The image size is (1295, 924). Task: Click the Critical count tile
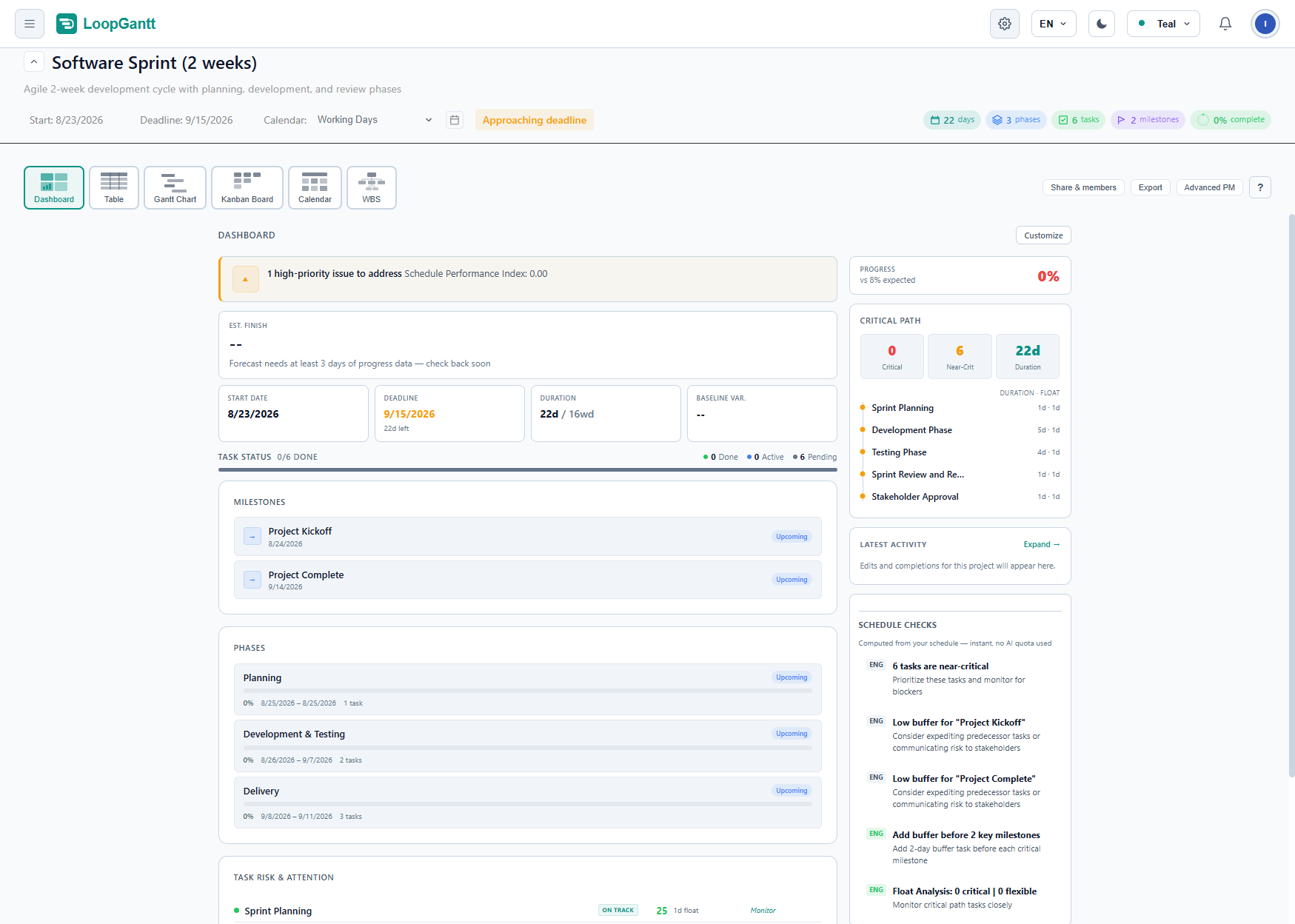point(892,356)
